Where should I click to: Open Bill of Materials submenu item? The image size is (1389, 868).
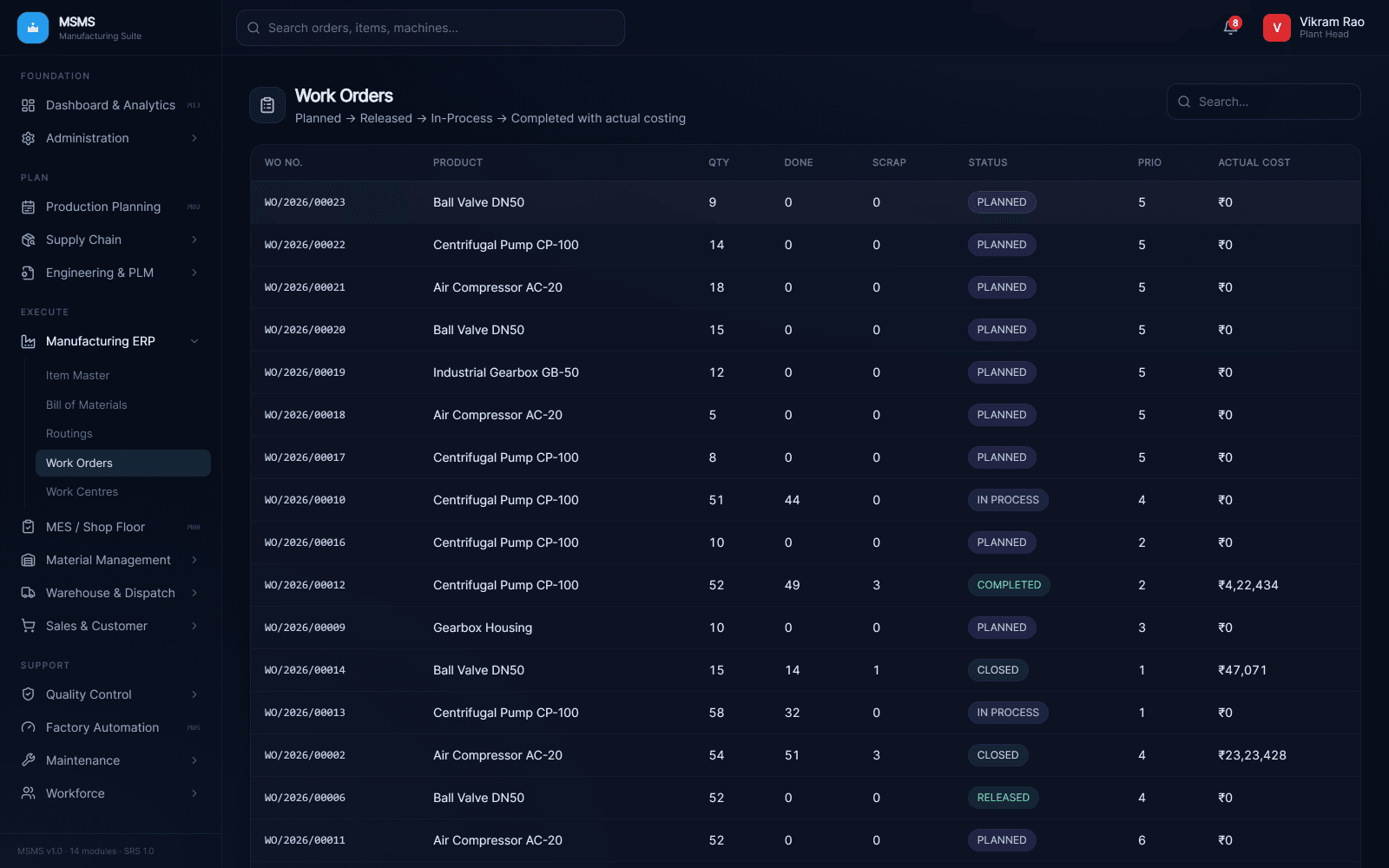point(122,405)
